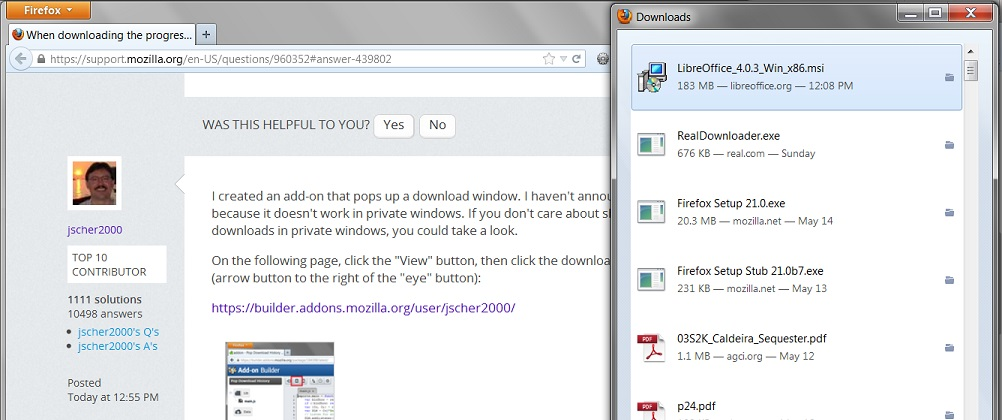Image resolution: width=1002 pixels, height=420 pixels.
Task: Enlarge the Add-on Builder screenshot thumbnail
Action: click(x=279, y=381)
